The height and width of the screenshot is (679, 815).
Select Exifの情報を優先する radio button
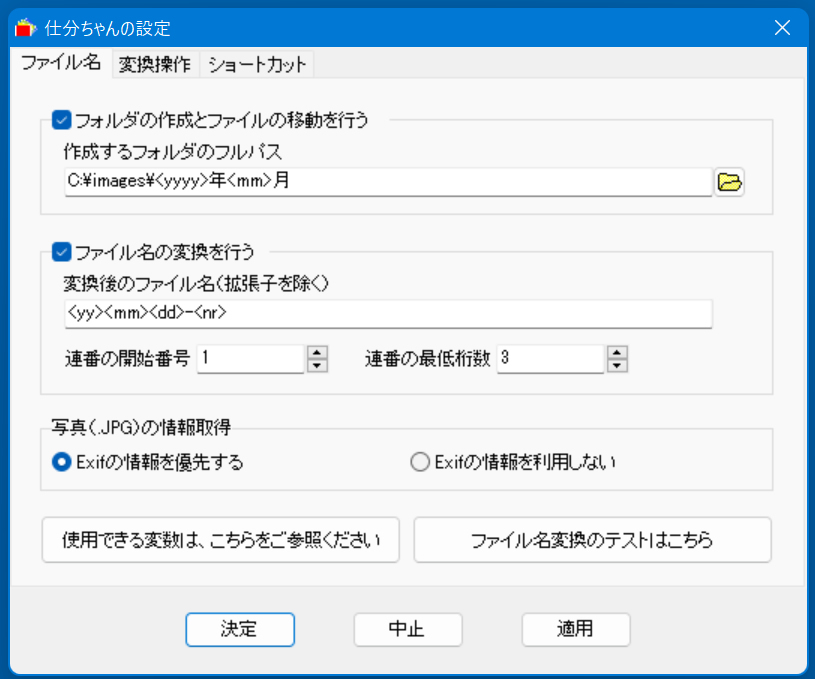click(x=62, y=462)
